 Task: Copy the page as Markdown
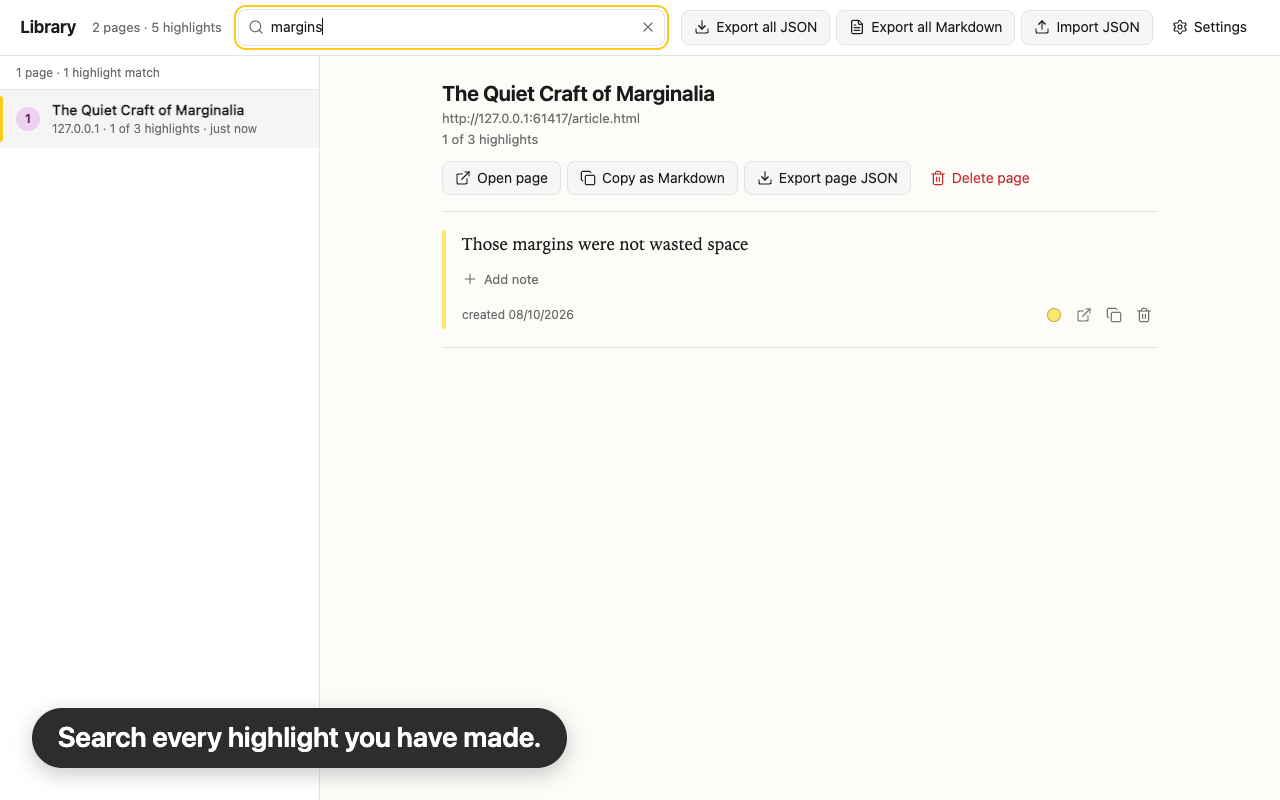[652, 178]
